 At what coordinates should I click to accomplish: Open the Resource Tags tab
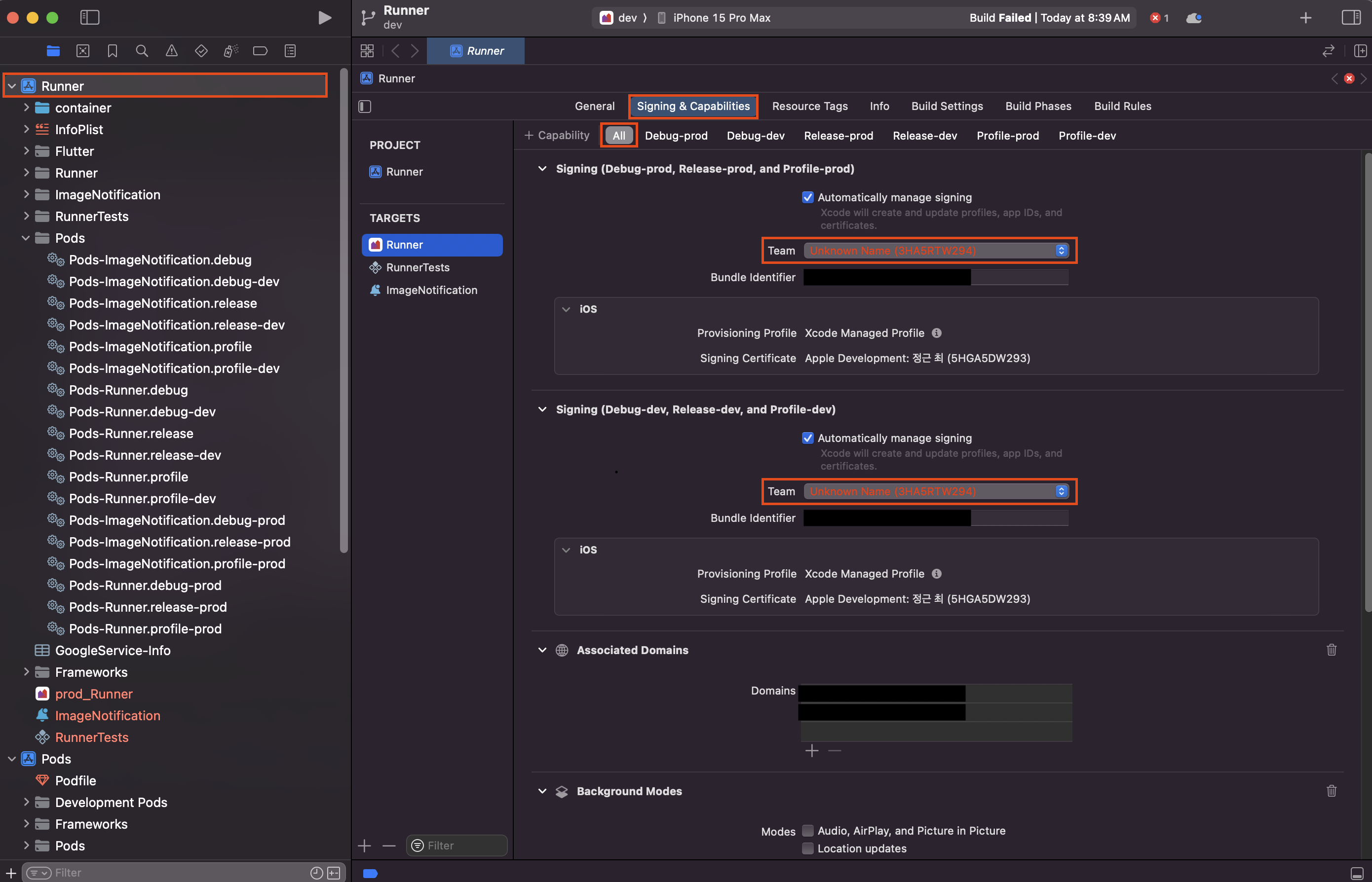[809, 106]
